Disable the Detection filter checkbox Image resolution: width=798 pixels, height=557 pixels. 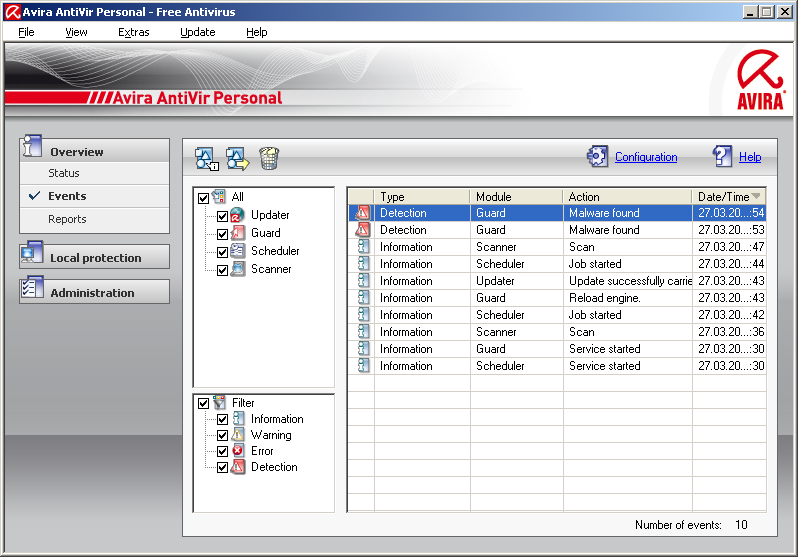pyautogui.click(x=222, y=467)
